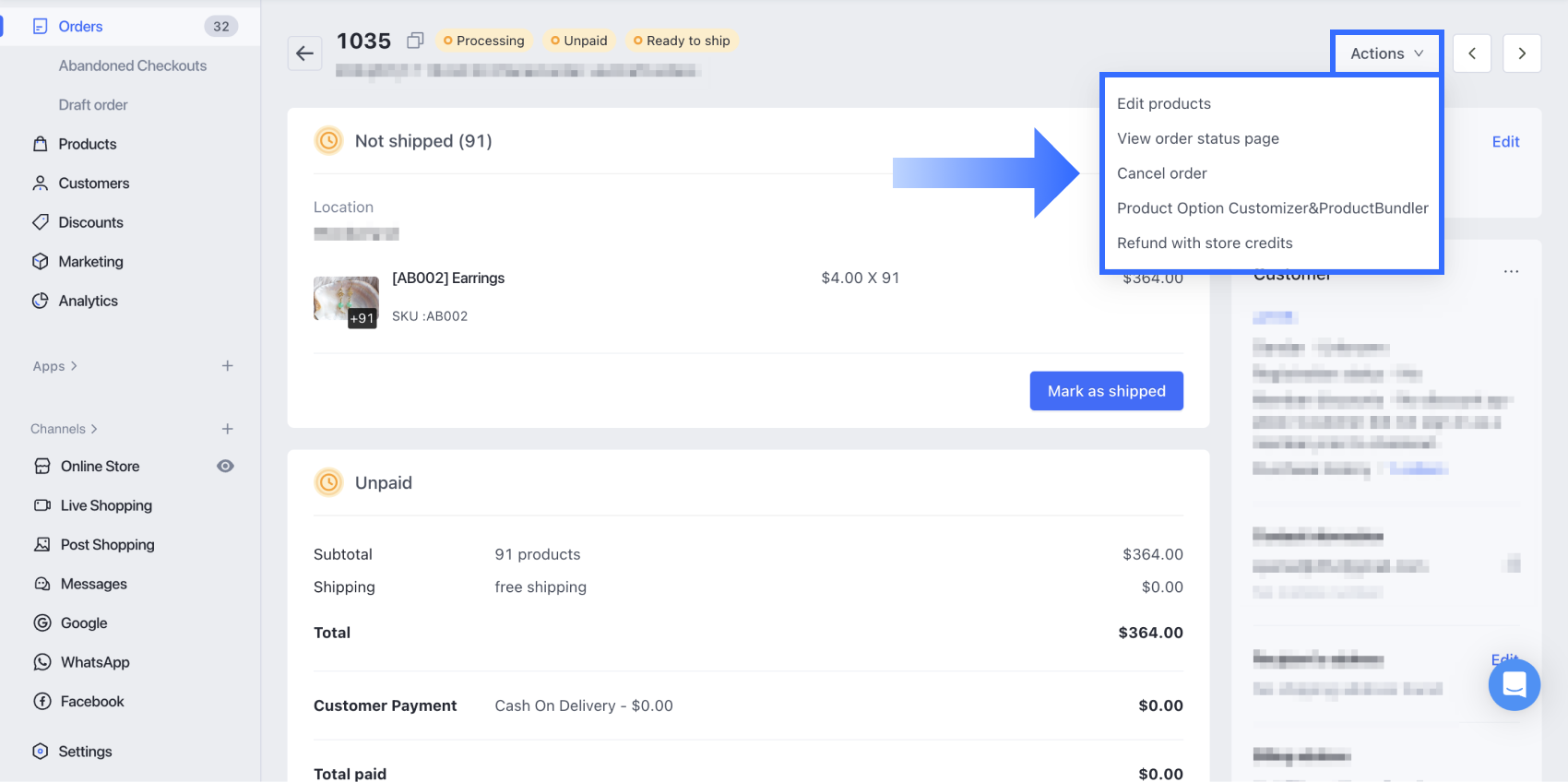This screenshot has width=1568, height=782.
Task: Click the back arrow beside order 1035
Action: click(x=304, y=53)
